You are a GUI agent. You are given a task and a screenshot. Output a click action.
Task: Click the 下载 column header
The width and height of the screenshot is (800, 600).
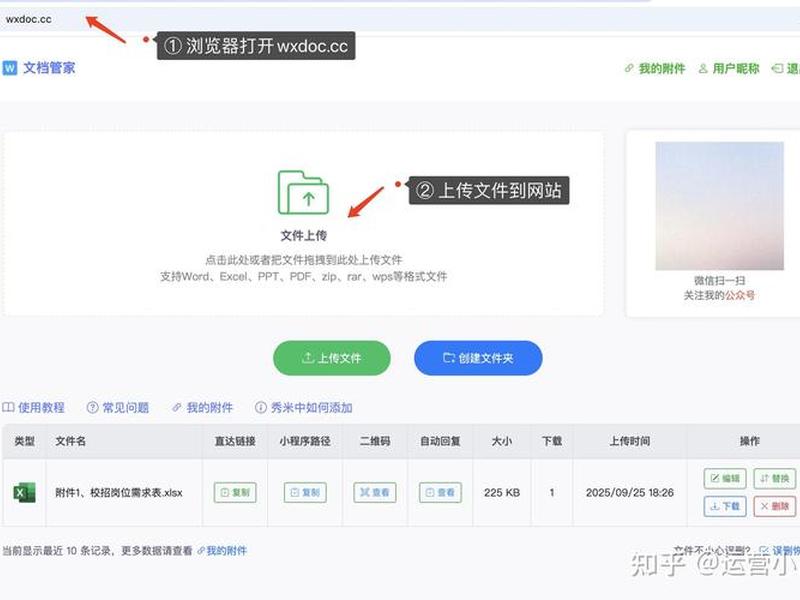coord(552,441)
